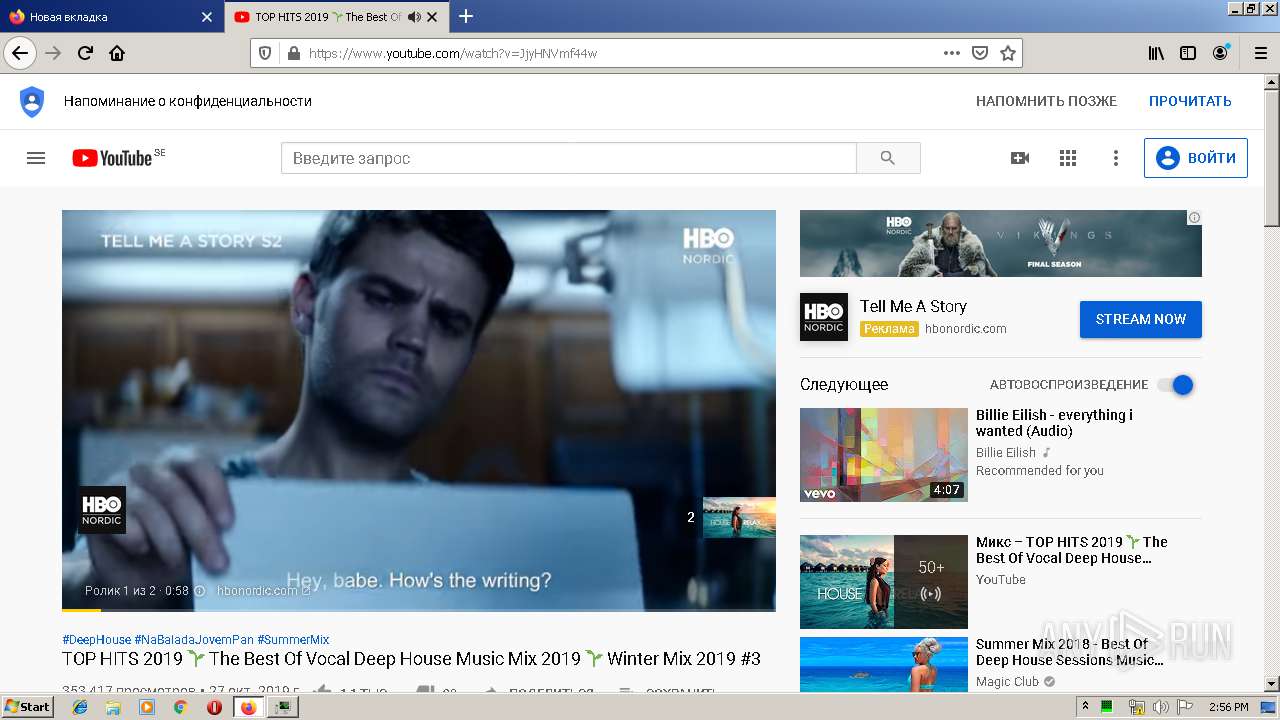Open a new tab with plus button
The height and width of the screenshot is (720, 1280).
point(466,16)
